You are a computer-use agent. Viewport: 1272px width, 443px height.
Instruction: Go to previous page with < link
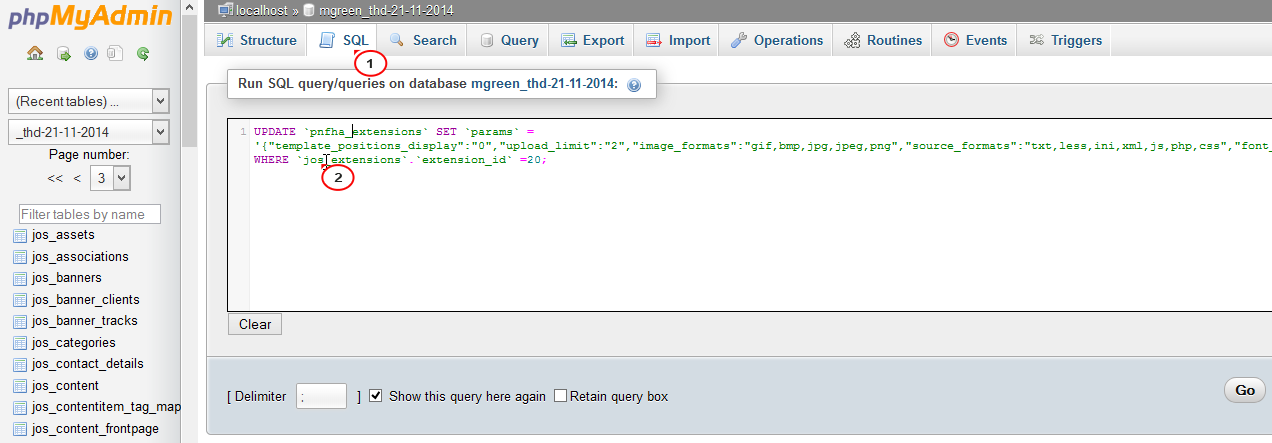click(x=76, y=178)
